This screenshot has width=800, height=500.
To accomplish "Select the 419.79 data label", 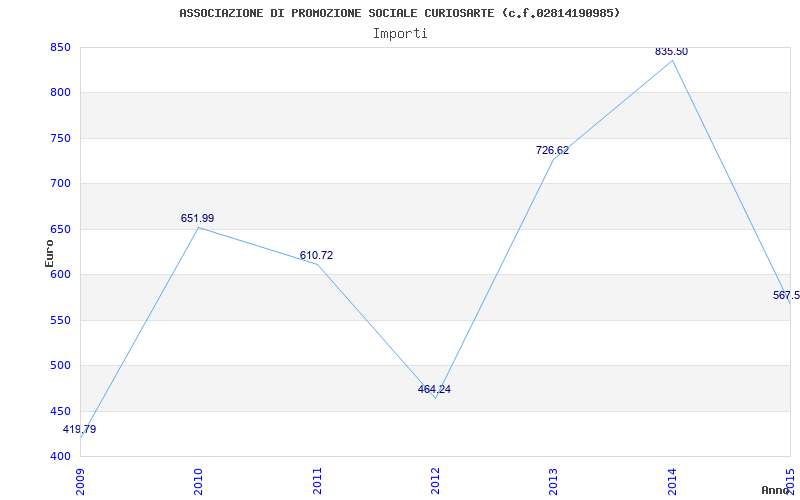I will tap(79, 430).
